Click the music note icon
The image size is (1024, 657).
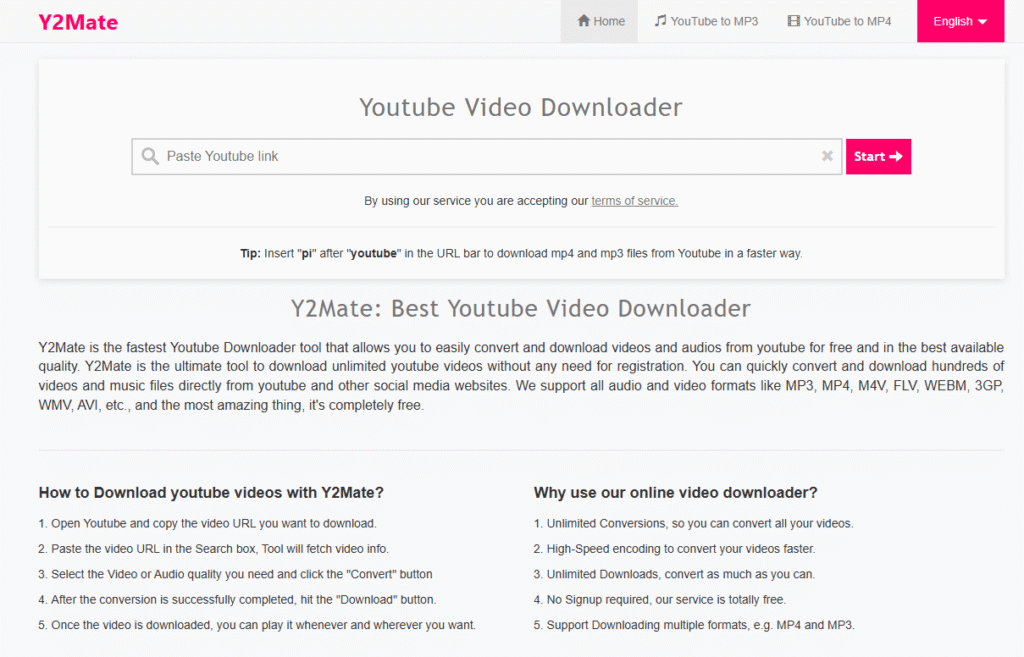660,21
